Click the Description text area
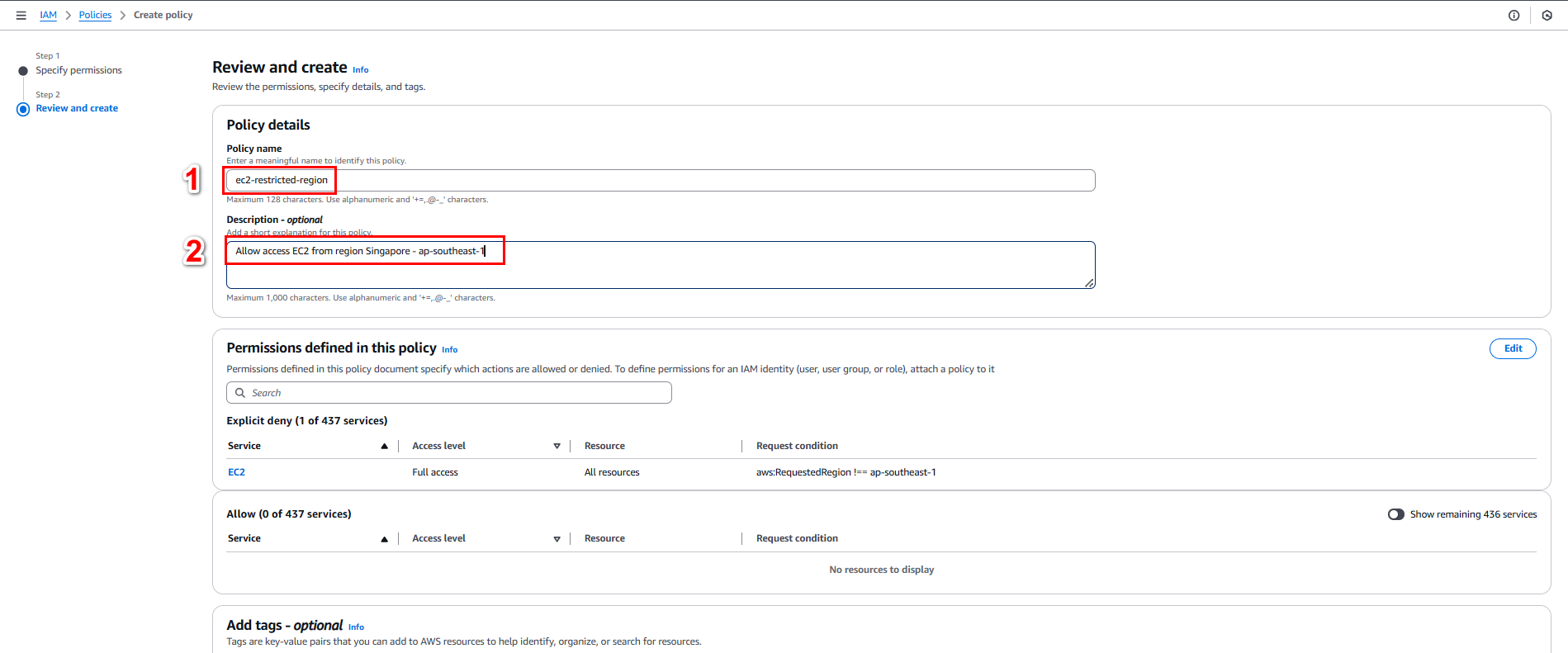 (x=661, y=265)
